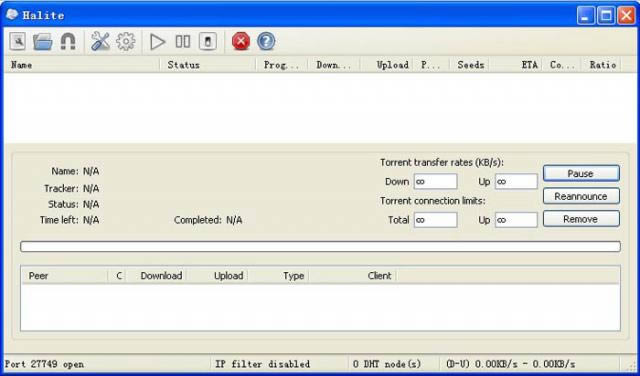Click the gear icon in the toolbar
This screenshot has width=640, height=376.
[125, 42]
